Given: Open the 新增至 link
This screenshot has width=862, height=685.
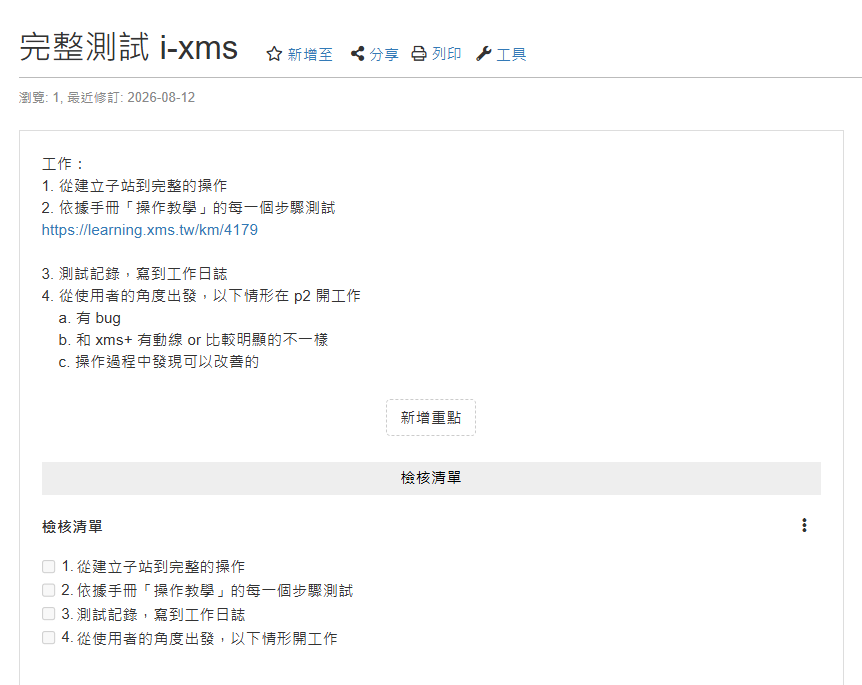Looking at the screenshot, I should point(310,54).
